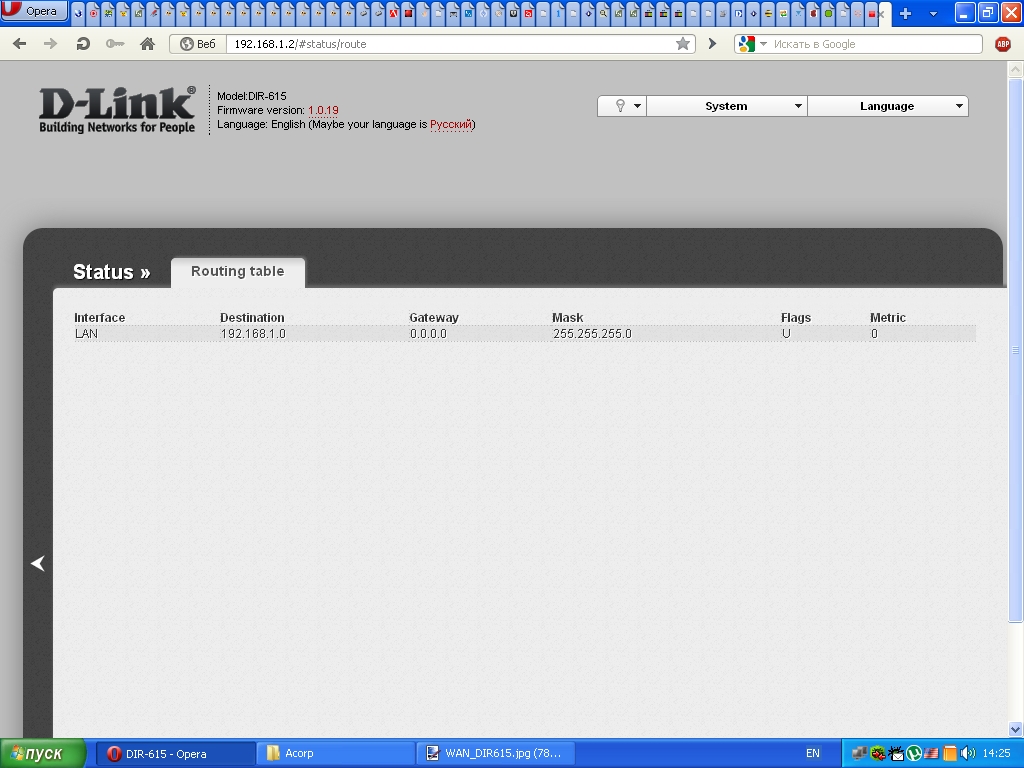
Task: Open the Windows Start (пуск) button
Action: coord(42,754)
